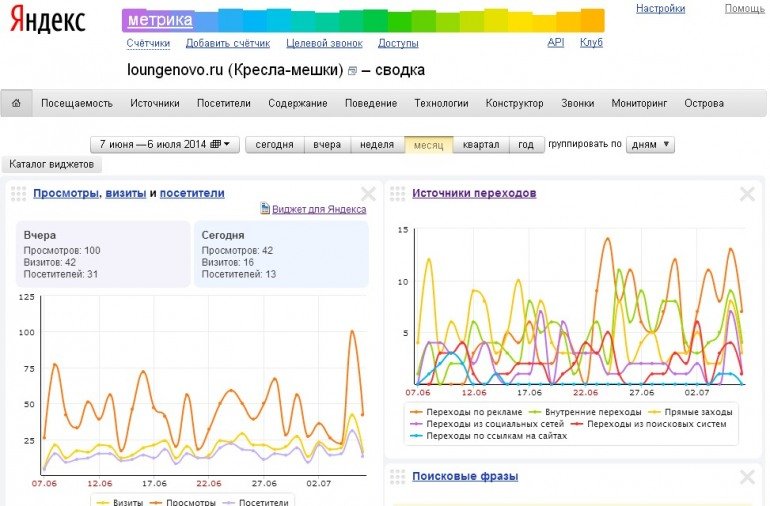Close the Источники переходов widget
Viewport: 770px width, 506px height.
coord(746,194)
